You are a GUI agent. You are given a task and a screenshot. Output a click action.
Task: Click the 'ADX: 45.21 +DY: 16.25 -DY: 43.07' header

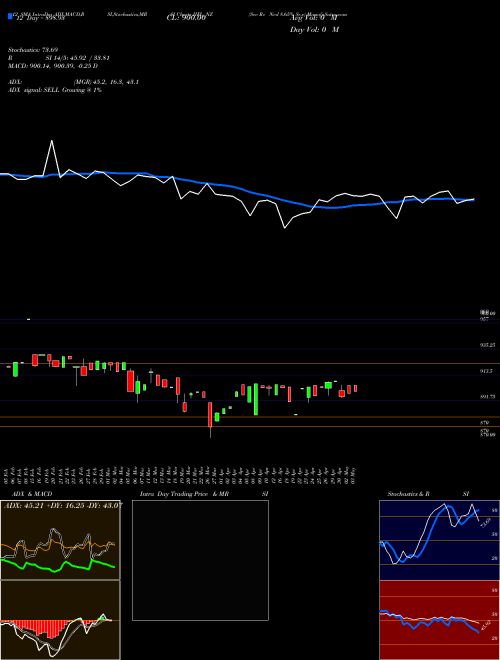click(x=63, y=505)
